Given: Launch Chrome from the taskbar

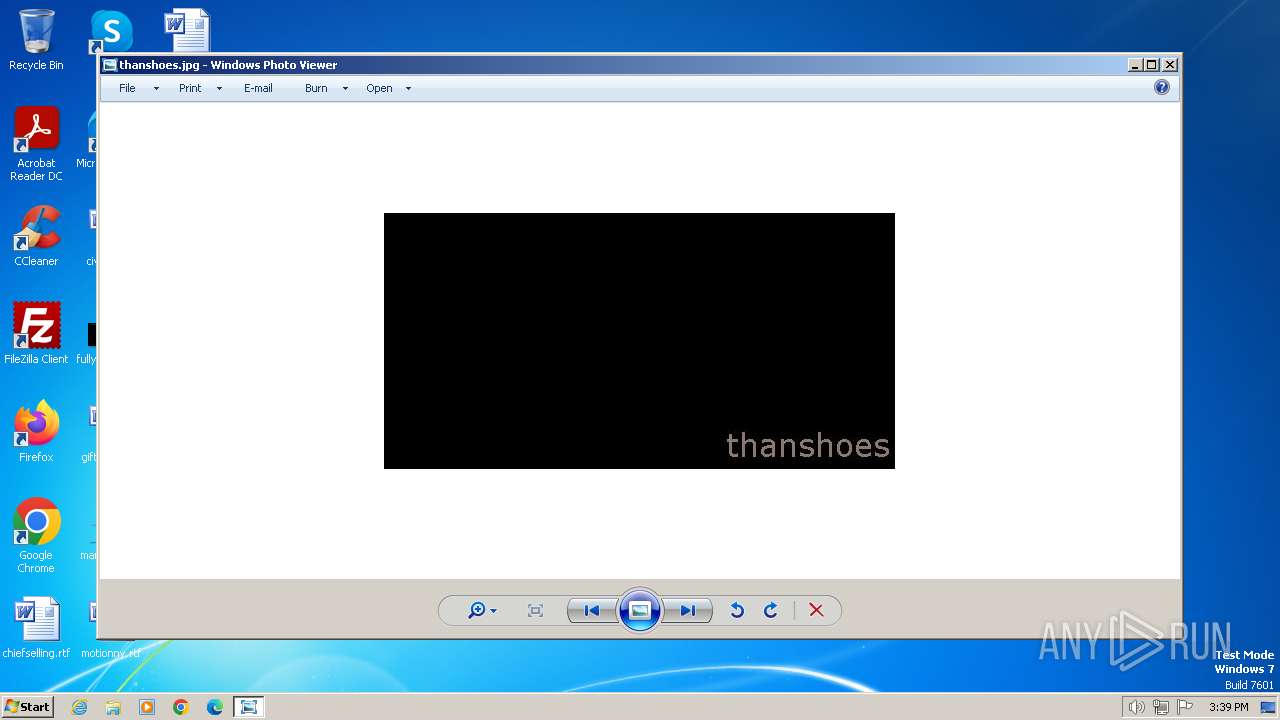Looking at the screenshot, I should 181,707.
